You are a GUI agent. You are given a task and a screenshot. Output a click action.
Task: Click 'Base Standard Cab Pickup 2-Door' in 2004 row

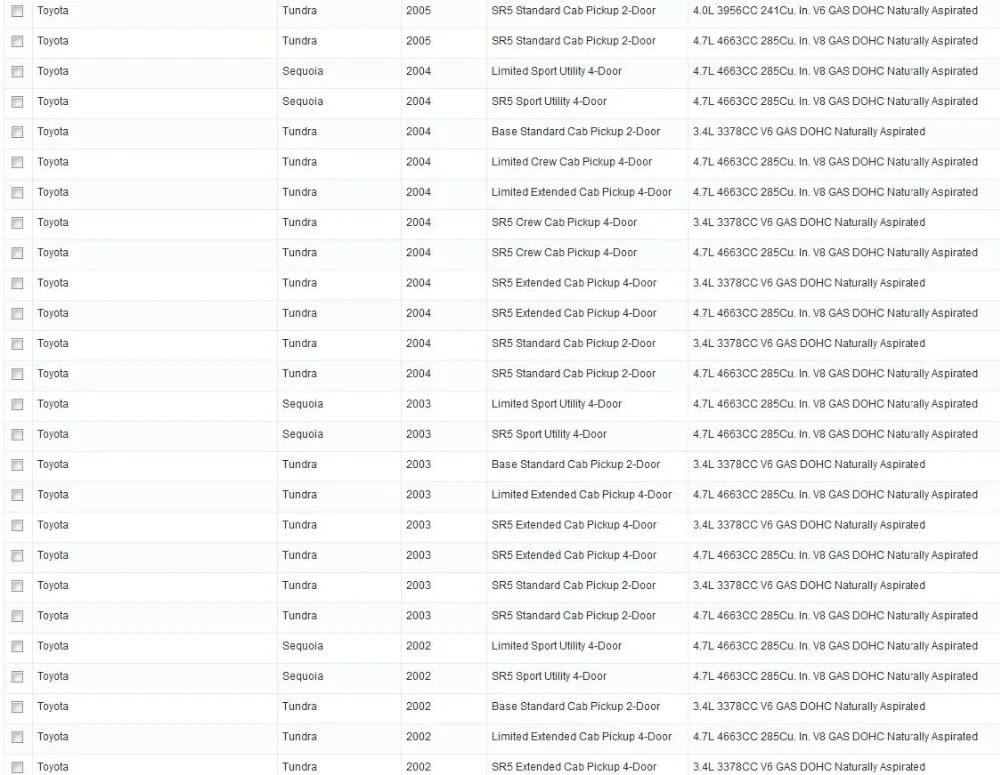click(575, 131)
